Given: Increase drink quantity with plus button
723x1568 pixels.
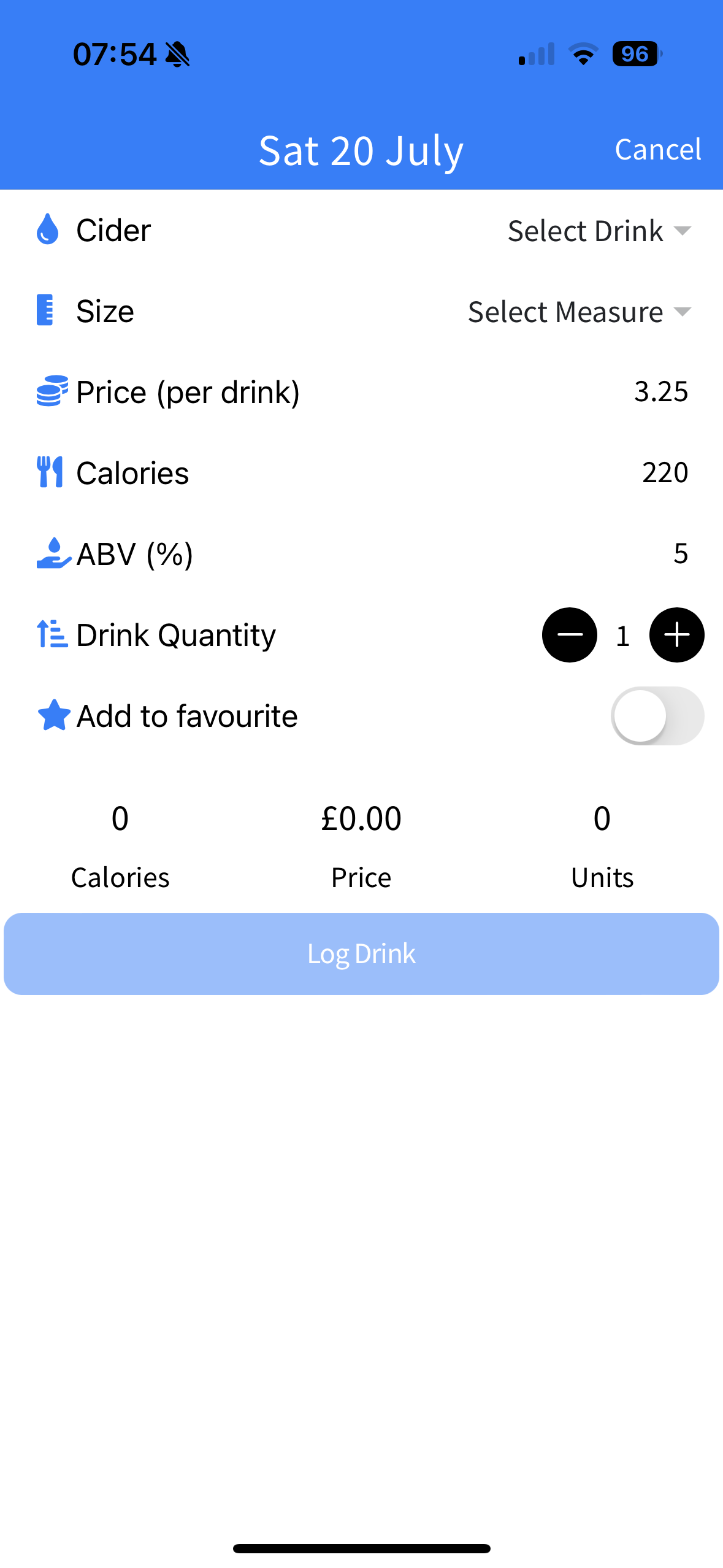Looking at the screenshot, I should [x=676, y=635].
